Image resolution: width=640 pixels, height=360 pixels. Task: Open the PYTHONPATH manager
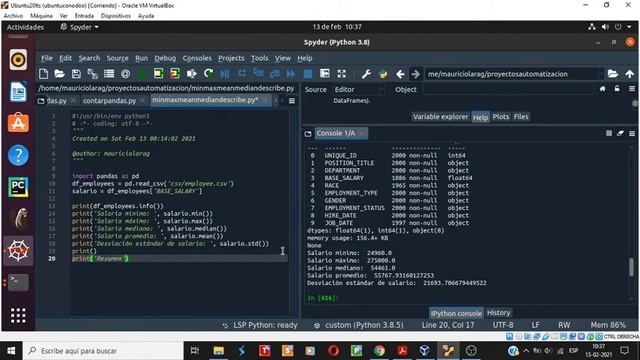(x=383, y=74)
